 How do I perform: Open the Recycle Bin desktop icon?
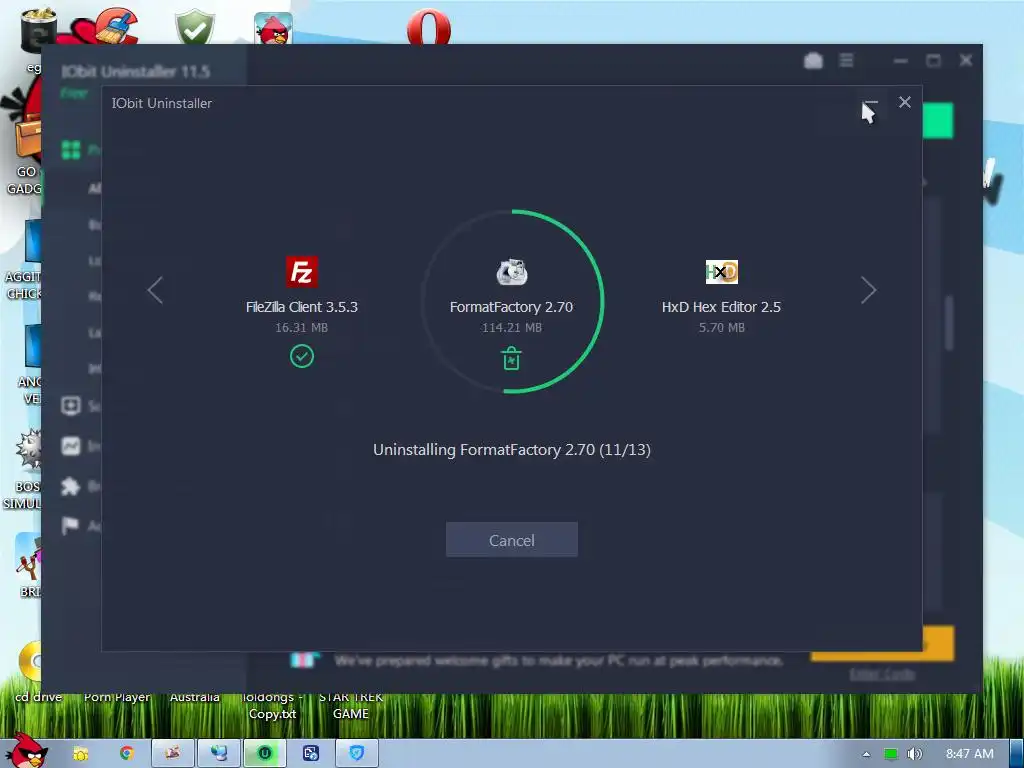[39, 29]
